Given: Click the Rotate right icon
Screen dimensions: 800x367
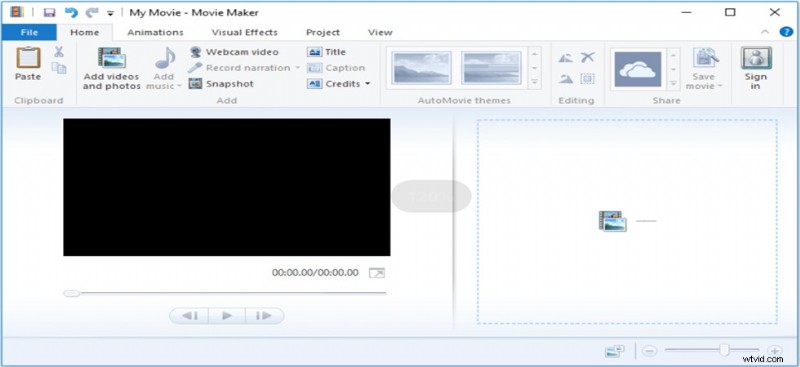Looking at the screenshot, I should [566, 79].
